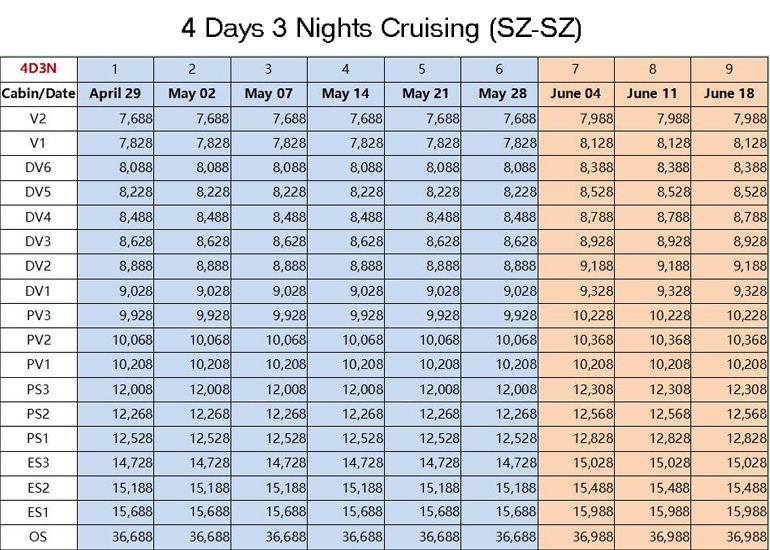Screen dimensions: 770x550
Task: Select PV1 price under June 04
Action: point(576,365)
